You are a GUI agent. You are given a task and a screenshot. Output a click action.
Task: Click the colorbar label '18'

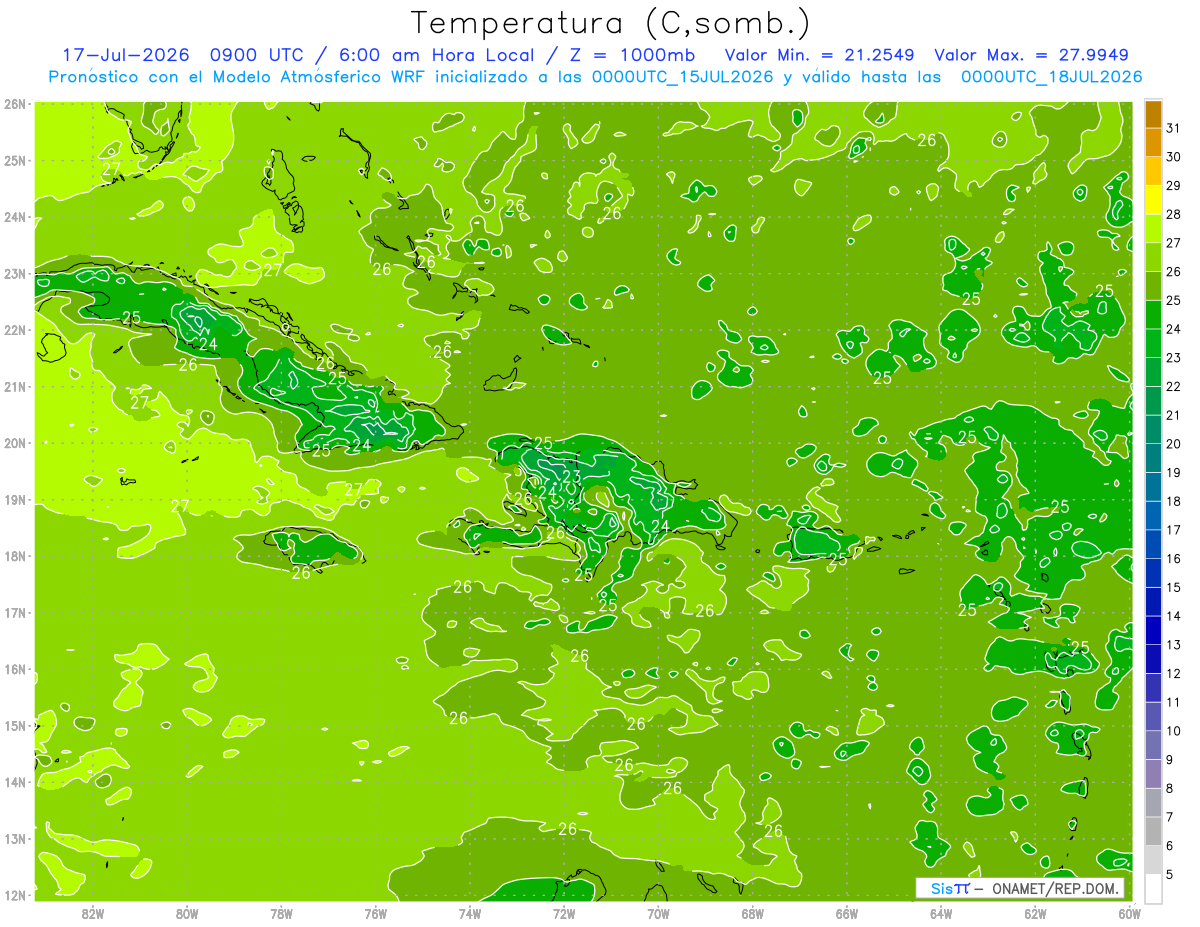(x=1174, y=501)
